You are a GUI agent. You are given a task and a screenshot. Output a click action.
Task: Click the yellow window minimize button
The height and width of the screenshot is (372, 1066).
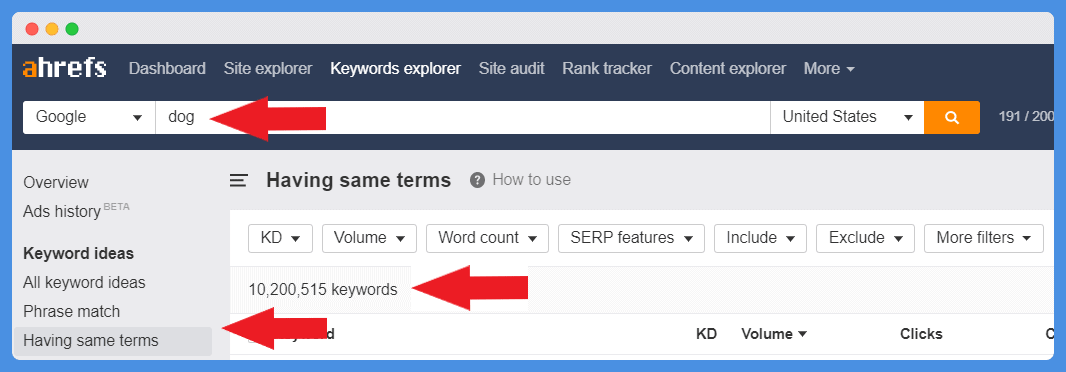[52, 29]
